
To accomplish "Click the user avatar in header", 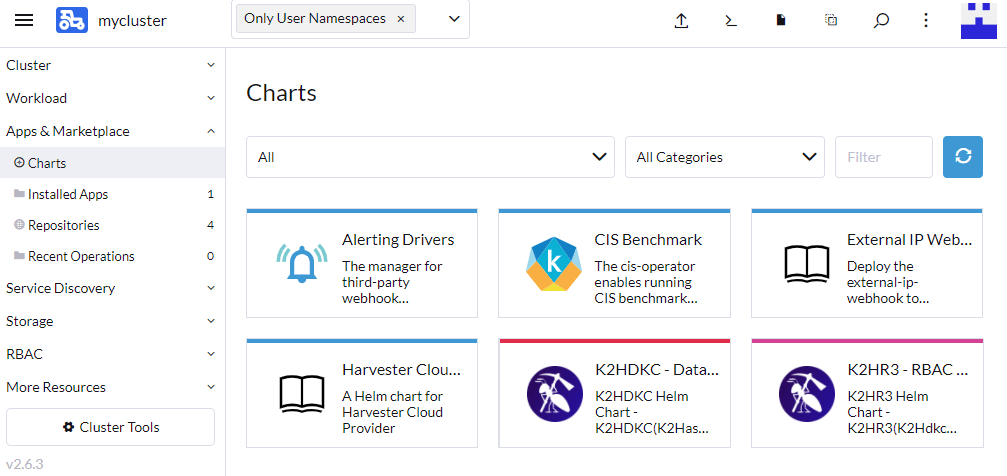I will [x=979, y=20].
